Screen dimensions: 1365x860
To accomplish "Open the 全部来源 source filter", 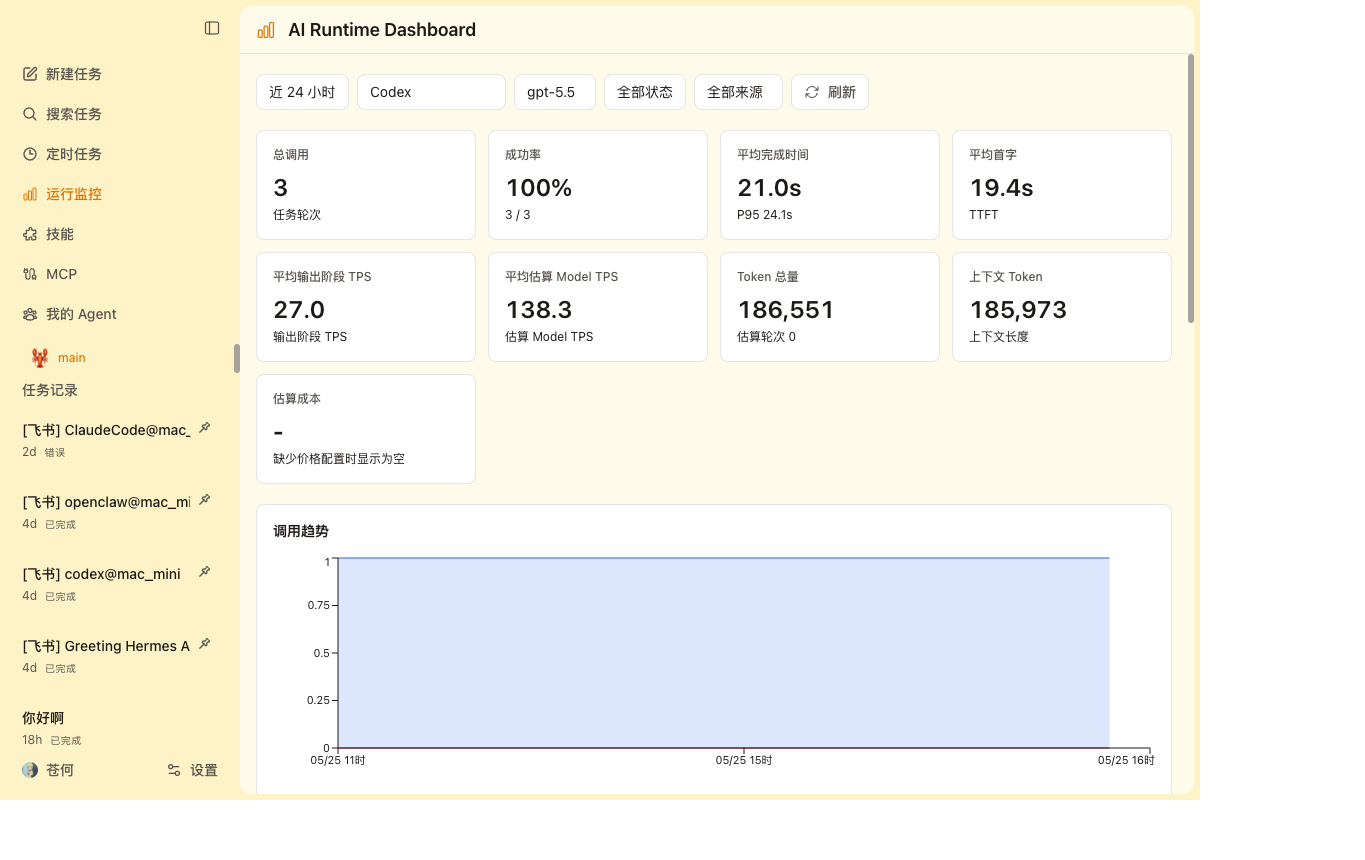I will (x=739, y=92).
